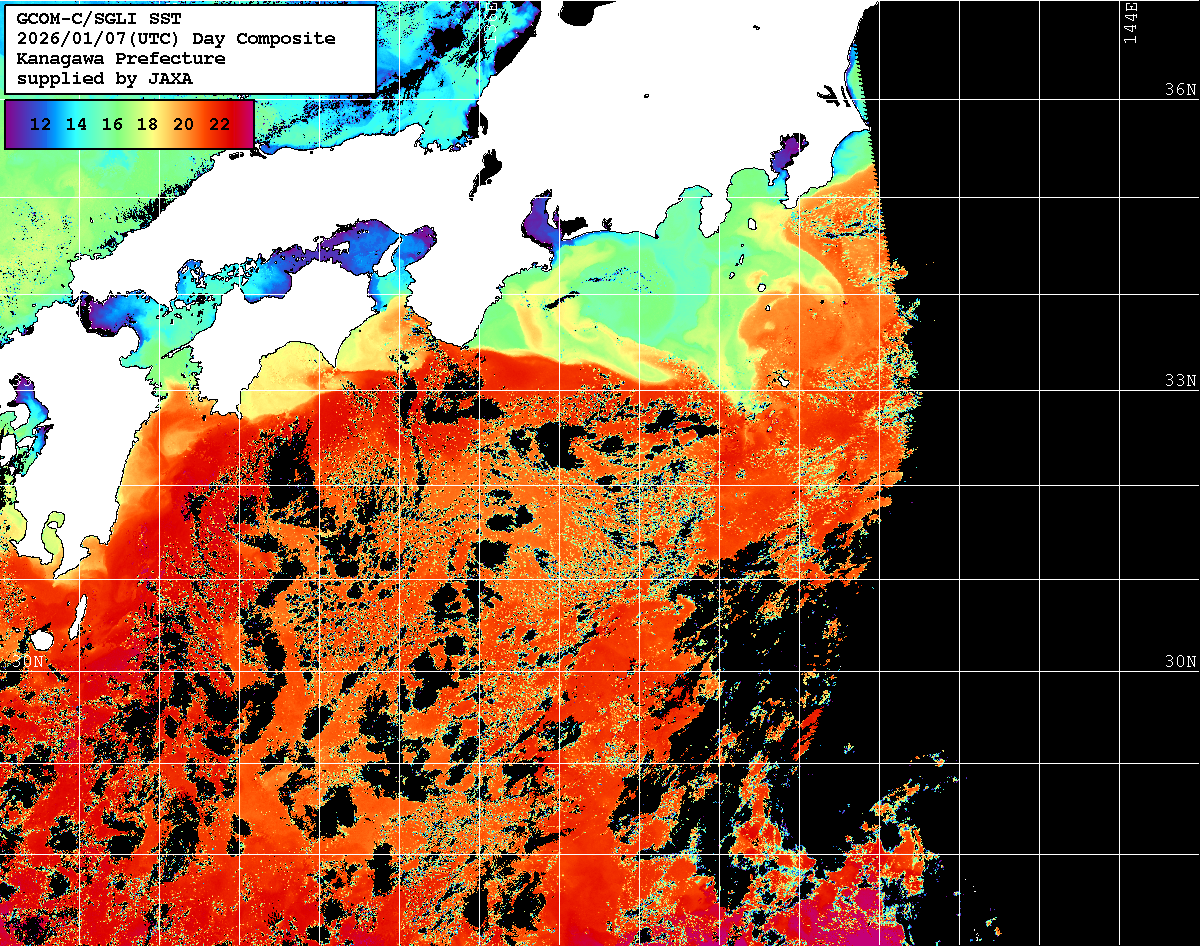This screenshot has height=946, width=1200.
Task: Click the 33N latitude label at right
Action: (1179, 381)
